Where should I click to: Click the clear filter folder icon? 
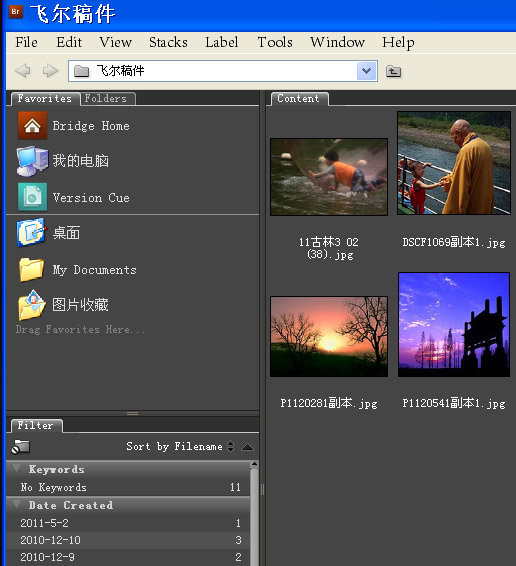(20, 447)
